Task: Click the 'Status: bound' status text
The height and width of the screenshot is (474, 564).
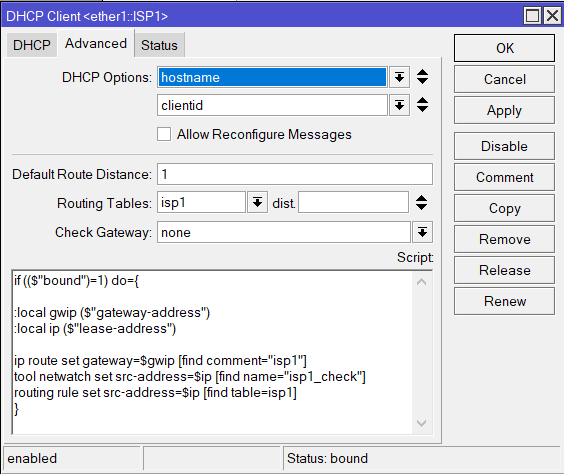Action: point(327,459)
